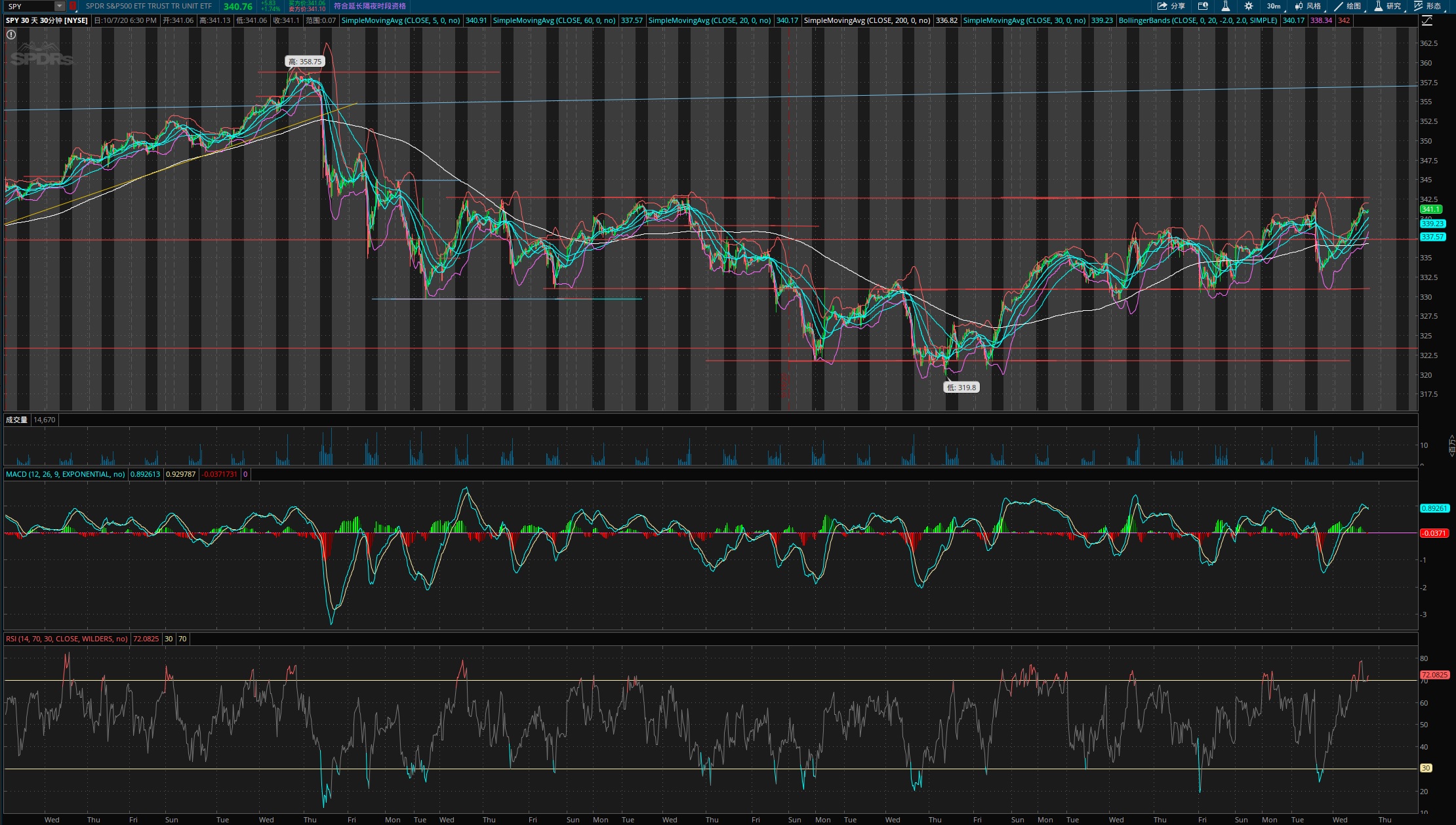
Task: Select SimpleMovingAvg (CLOSE, 60, 0, no) study label
Action: 554,20
